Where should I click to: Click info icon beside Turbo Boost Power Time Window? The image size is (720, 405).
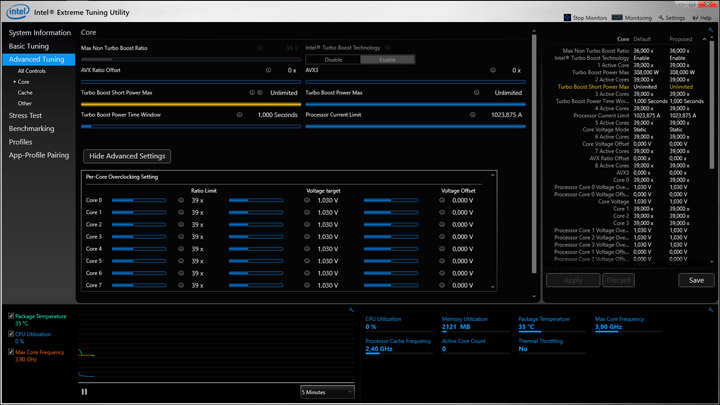point(240,115)
